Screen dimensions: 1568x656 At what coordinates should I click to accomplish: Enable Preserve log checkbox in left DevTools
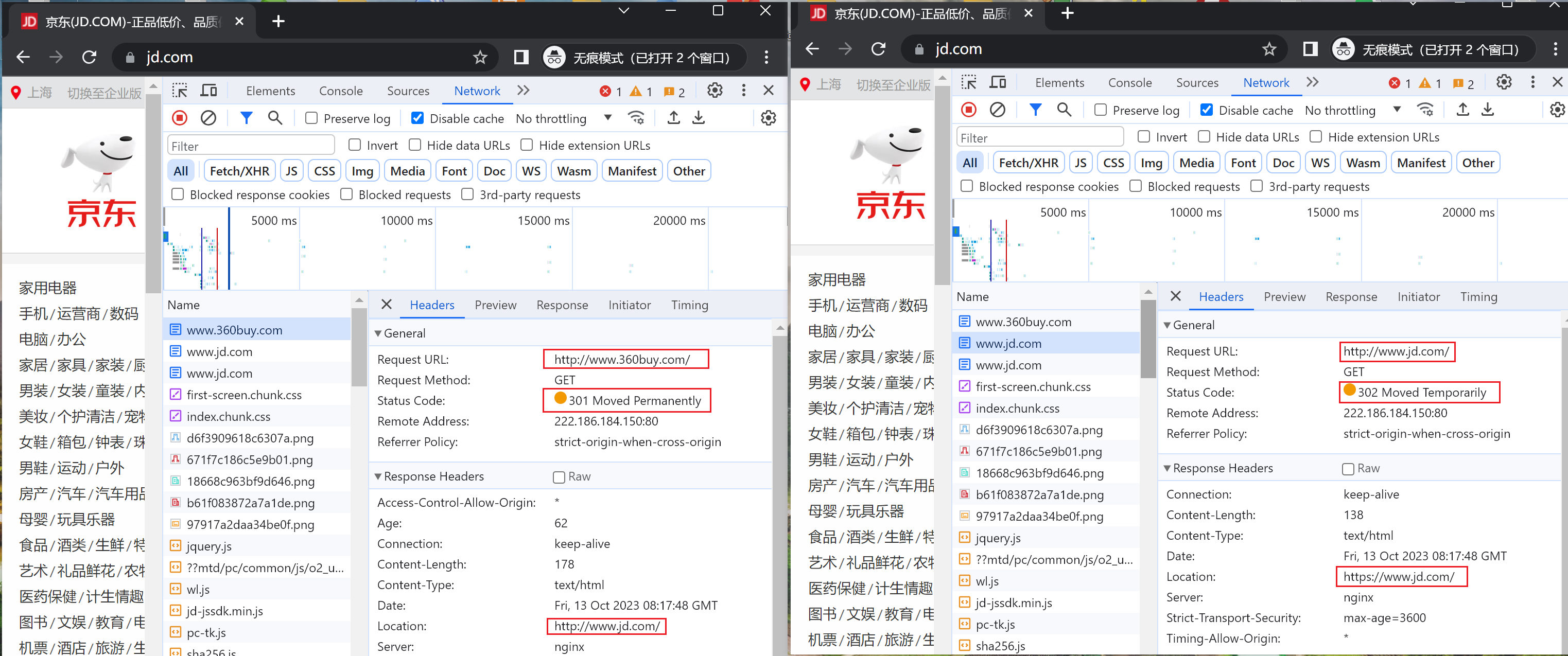(x=311, y=118)
